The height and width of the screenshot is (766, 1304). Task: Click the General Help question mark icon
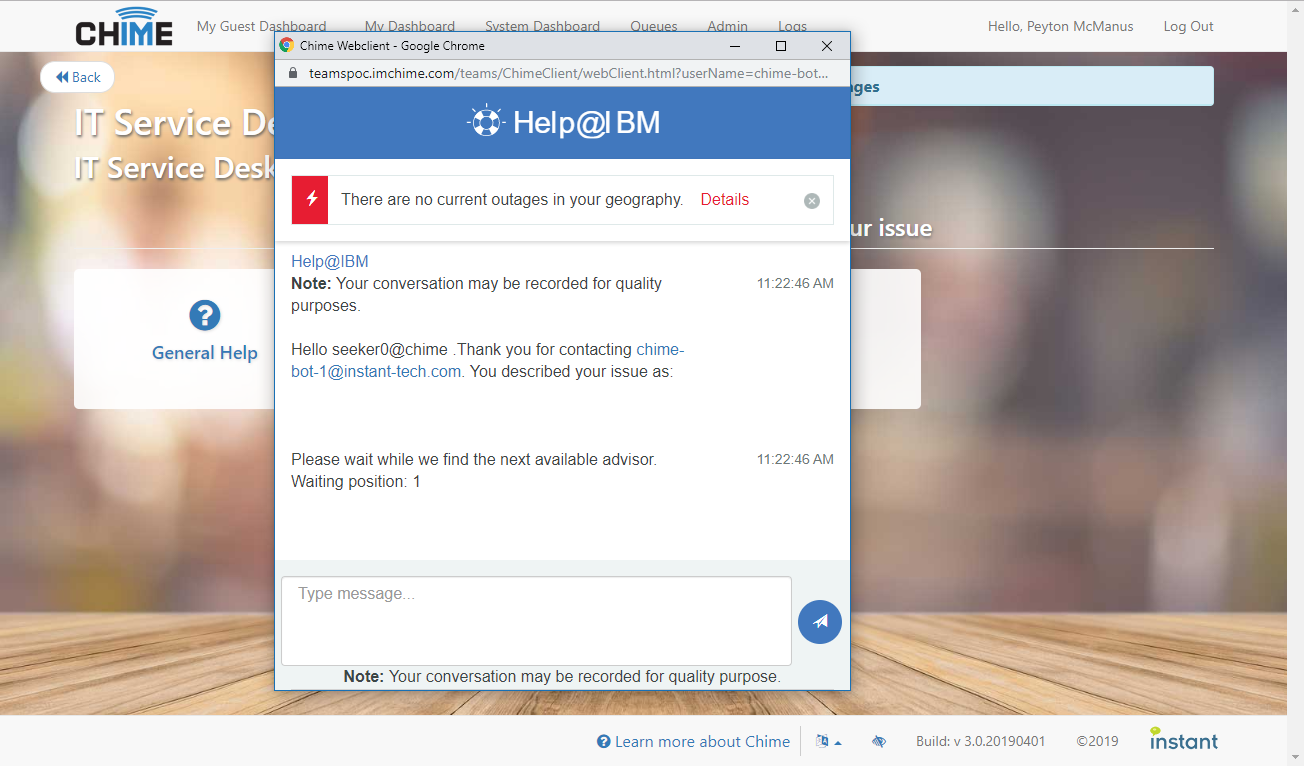click(x=204, y=315)
